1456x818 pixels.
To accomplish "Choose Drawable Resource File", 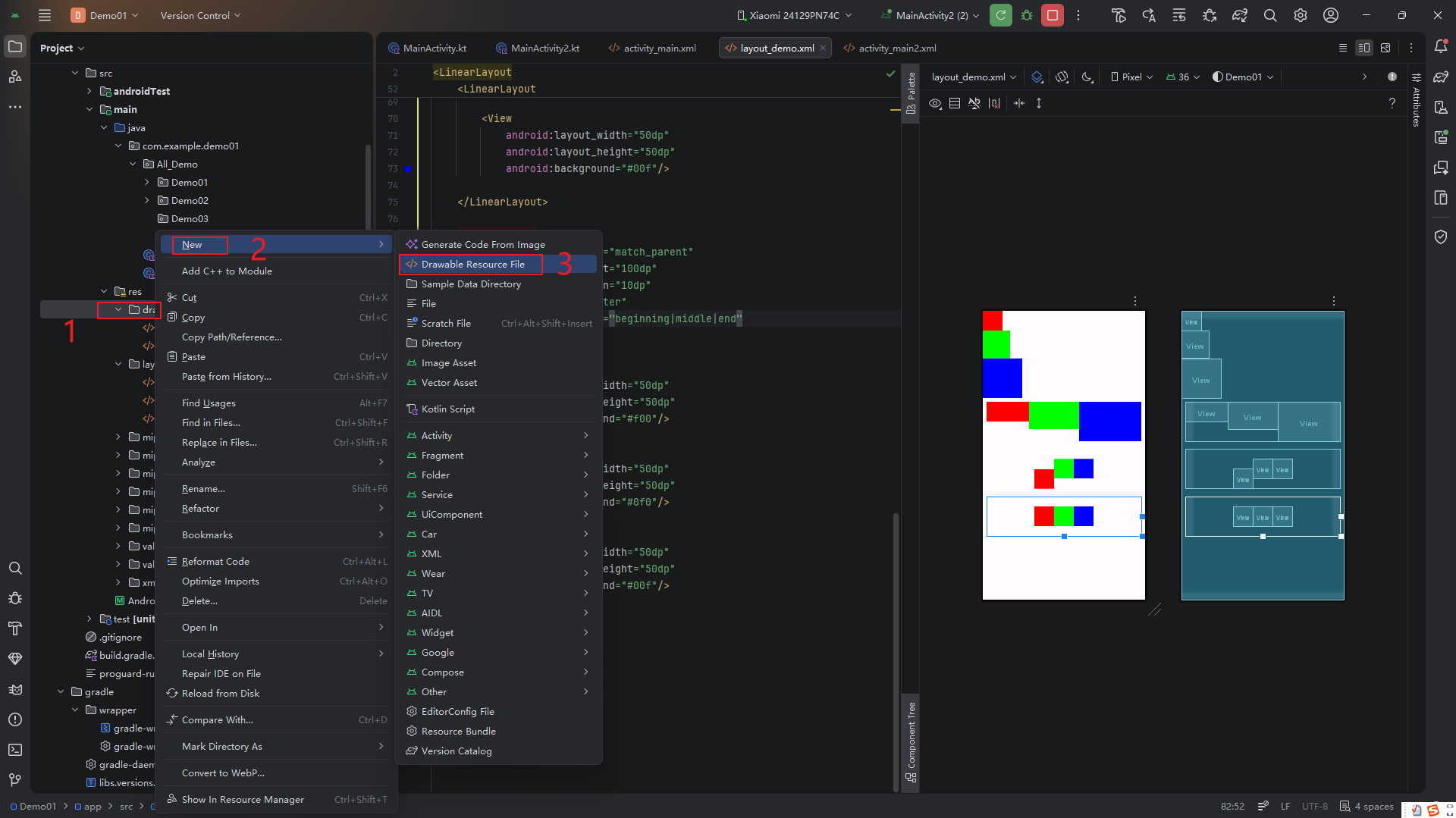I will (x=499, y=264).
